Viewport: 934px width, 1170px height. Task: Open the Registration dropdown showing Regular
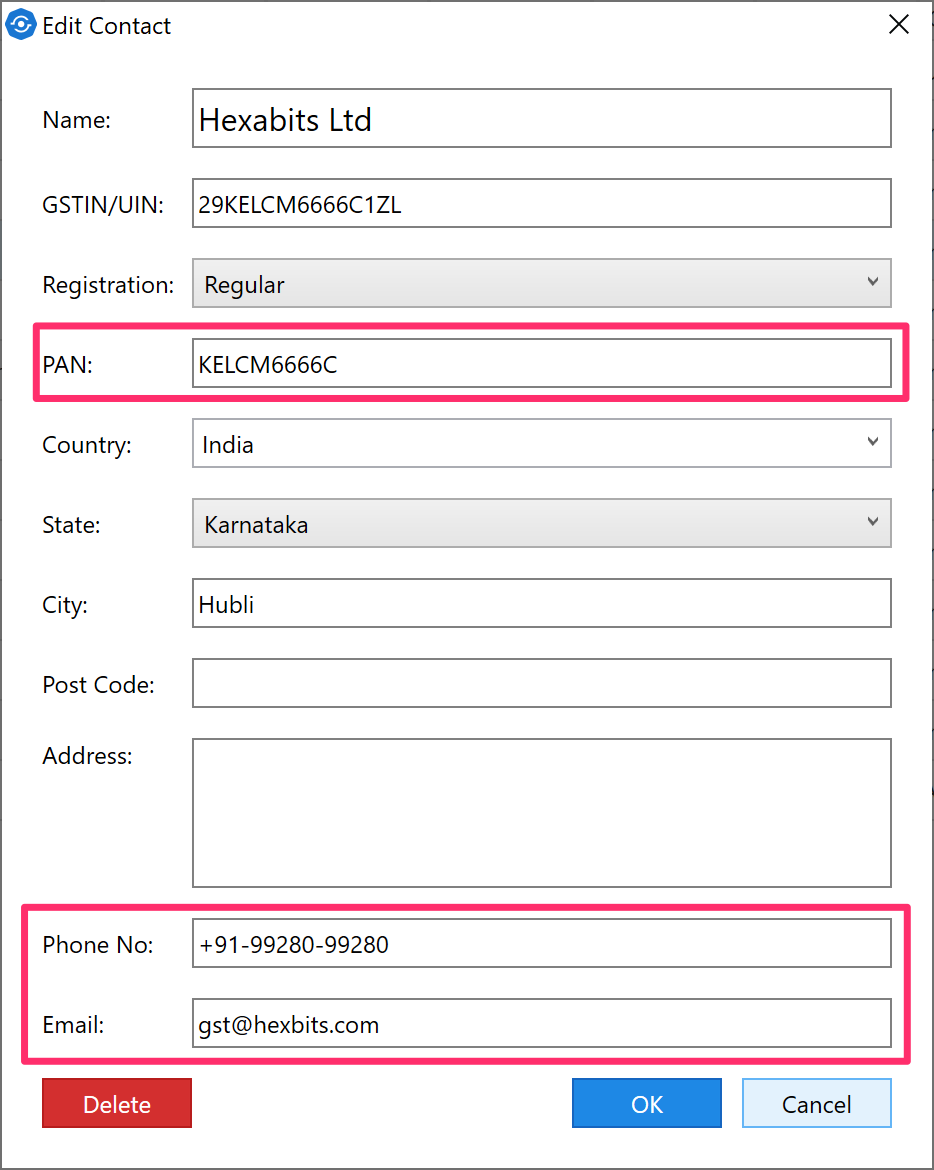[541, 284]
